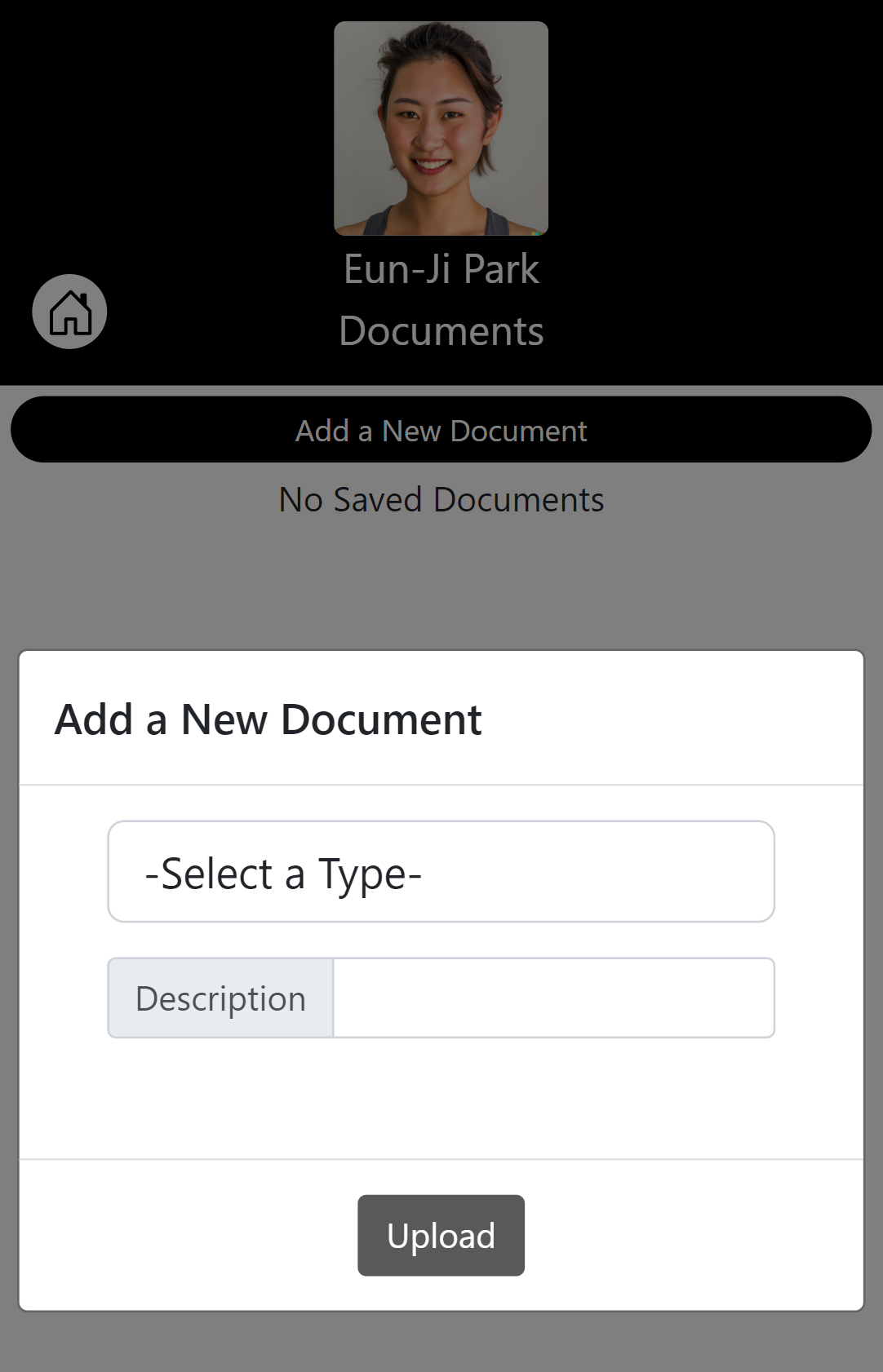This screenshot has height=1372, width=883.
Task: Click the dialog title Add a New Document
Action: click(x=268, y=719)
